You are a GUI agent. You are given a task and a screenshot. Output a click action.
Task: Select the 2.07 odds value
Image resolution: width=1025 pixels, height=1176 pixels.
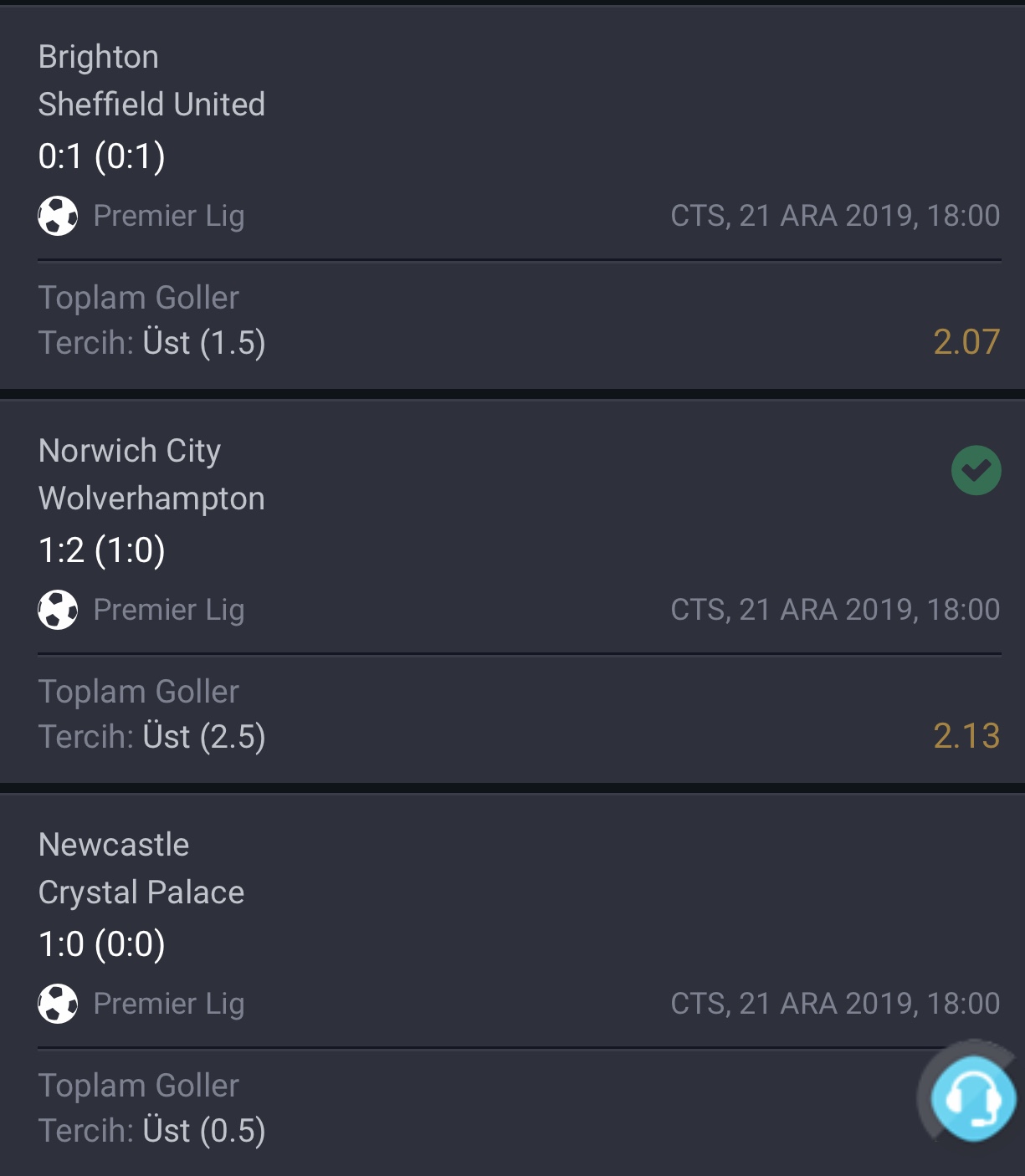tap(966, 342)
